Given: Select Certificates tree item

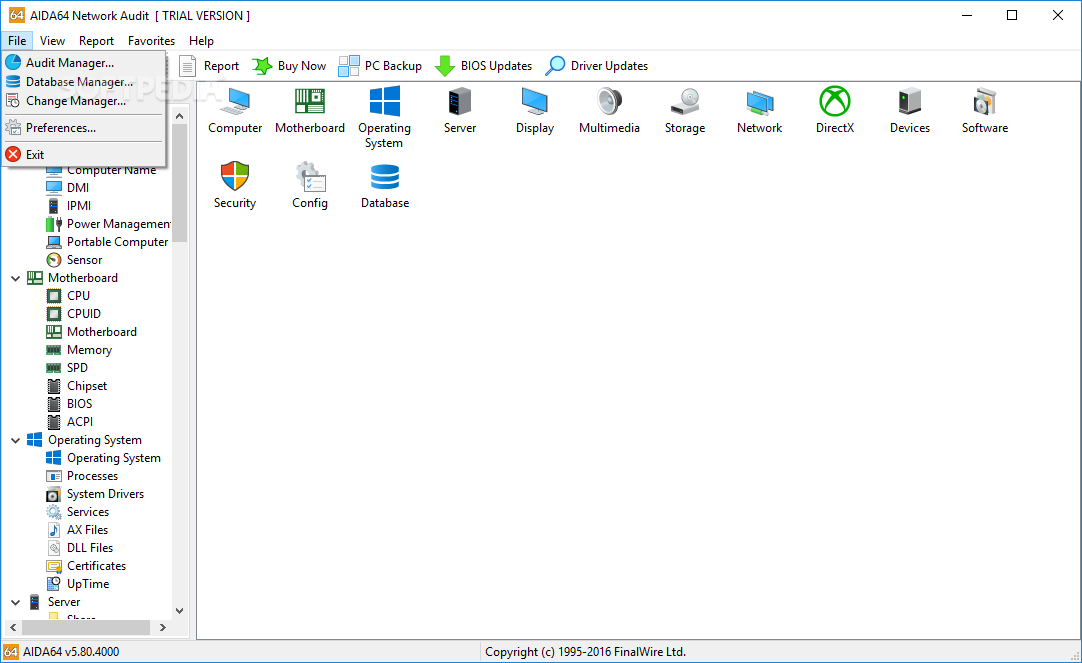Looking at the screenshot, I should pos(86,566).
